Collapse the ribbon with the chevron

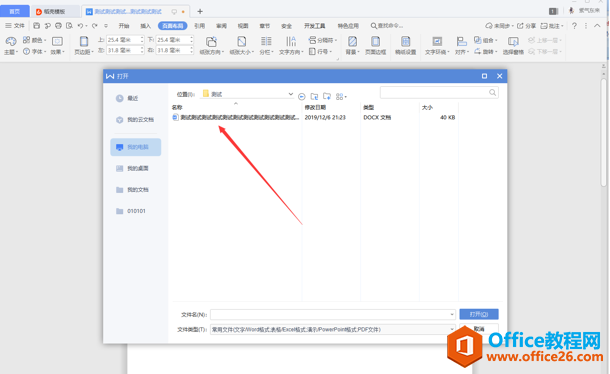[x=597, y=26]
